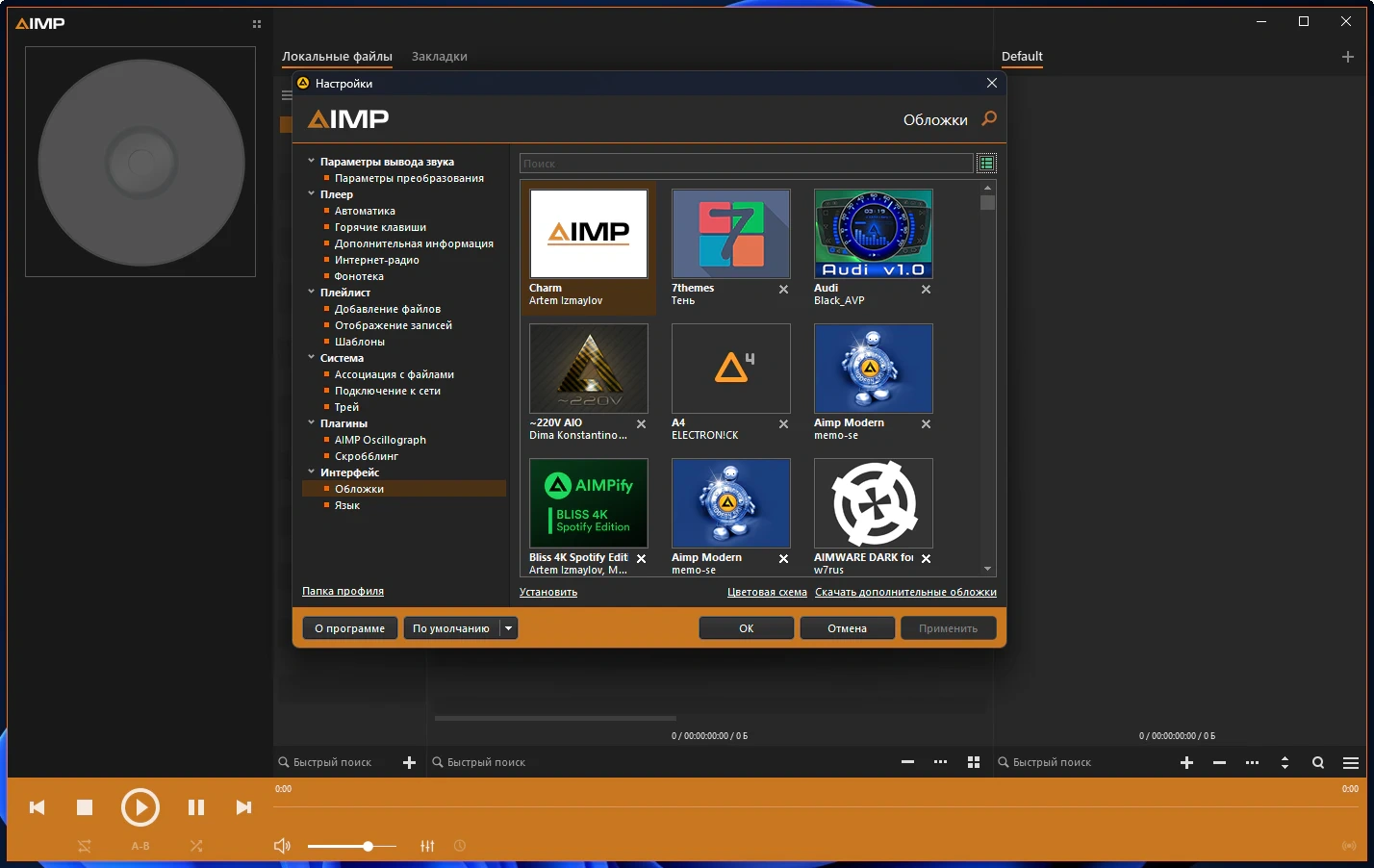
Task: Click the skin list scroll-down arrow
Action: 987,569
